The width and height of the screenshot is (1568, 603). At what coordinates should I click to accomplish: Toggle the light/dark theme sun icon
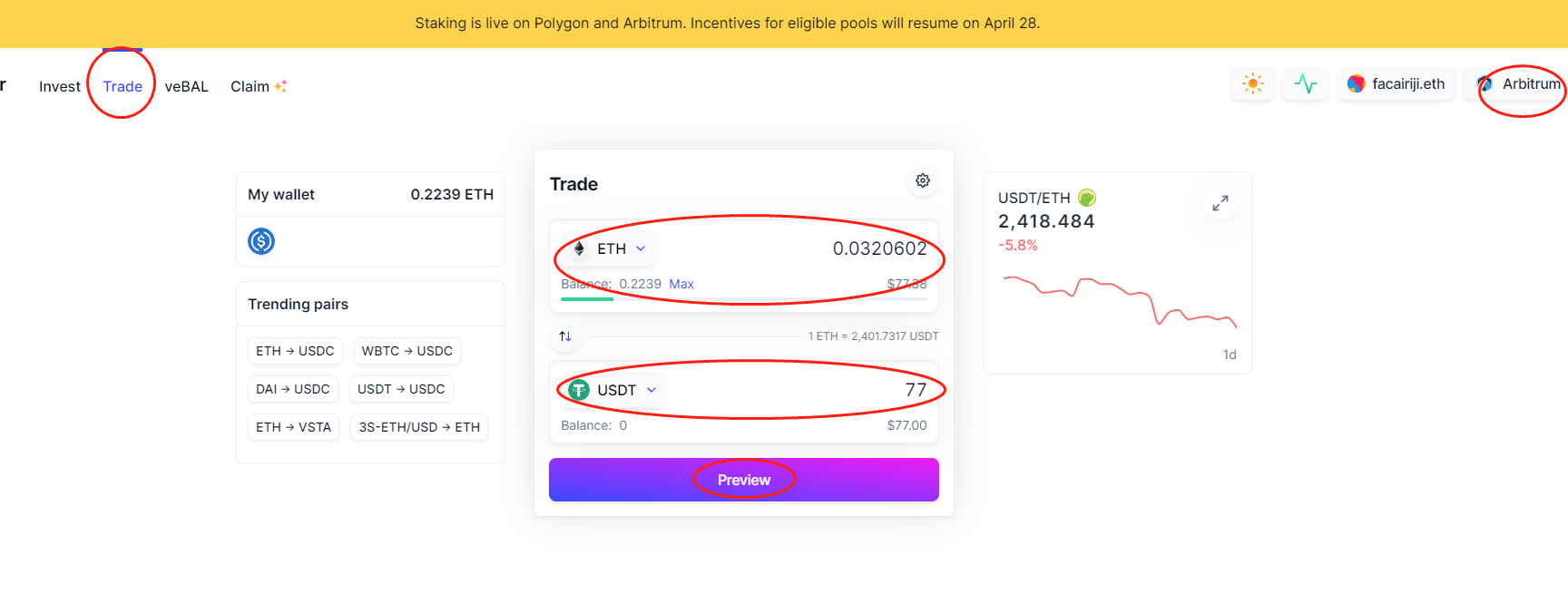[x=1253, y=84]
